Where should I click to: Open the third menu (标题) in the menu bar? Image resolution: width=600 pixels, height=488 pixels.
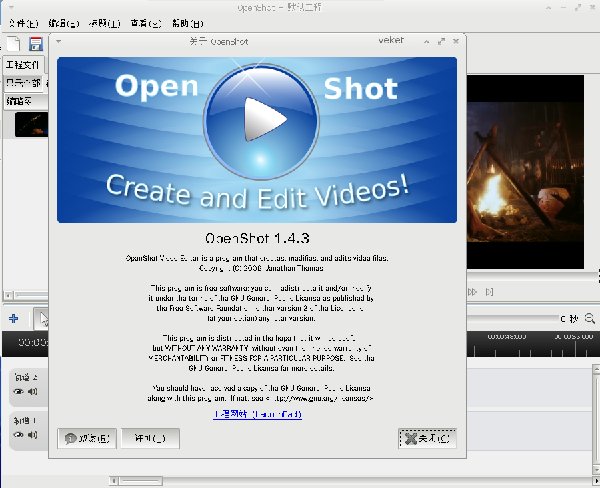point(104,23)
